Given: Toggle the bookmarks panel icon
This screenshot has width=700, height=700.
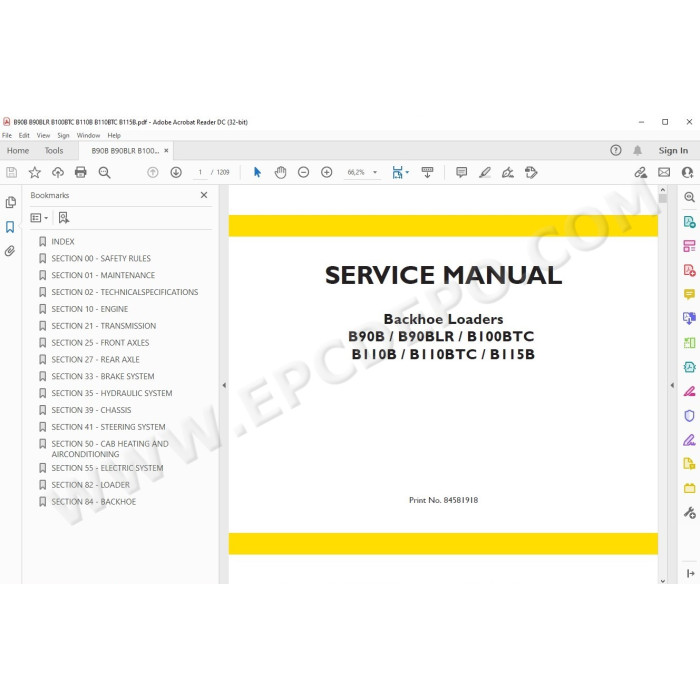Looking at the screenshot, I should [10, 227].
